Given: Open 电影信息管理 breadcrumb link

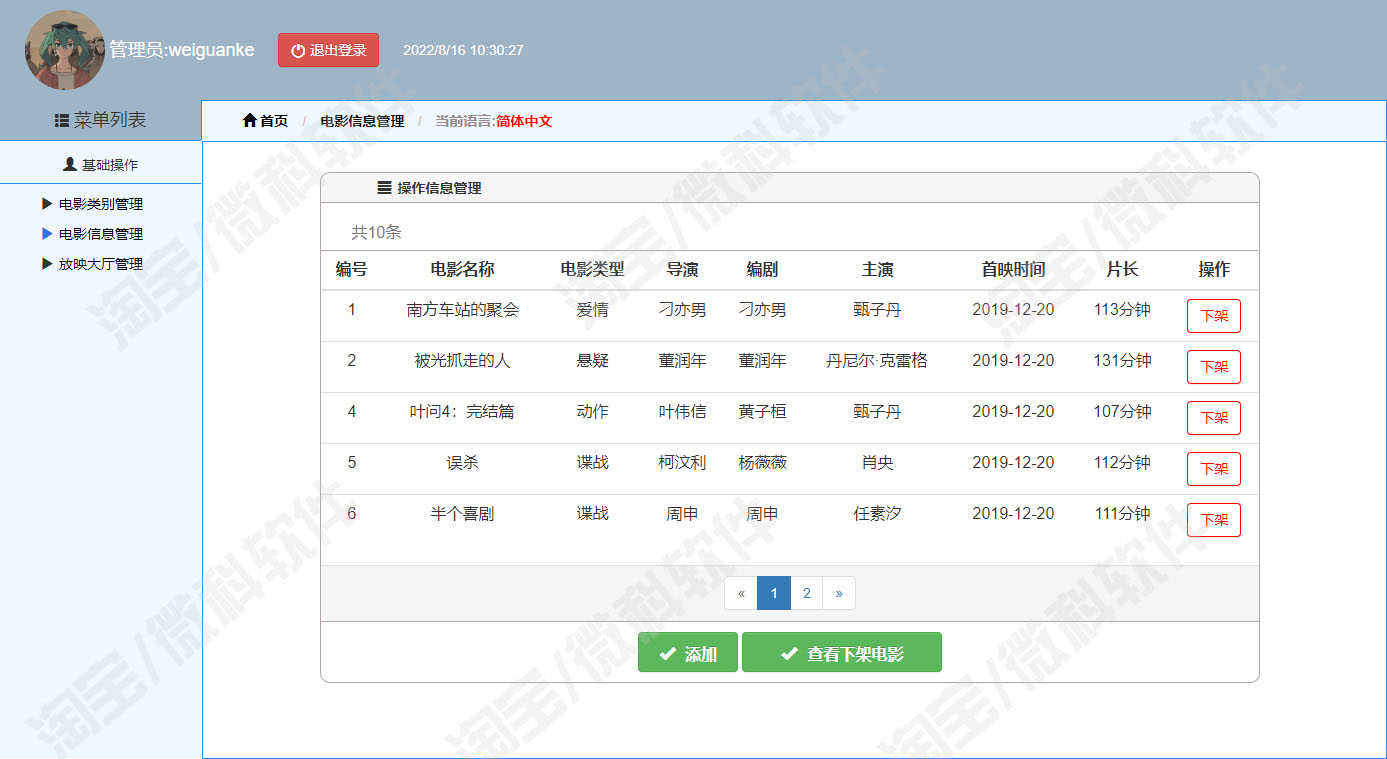Looking at the screenshot, I should tap(362, 121).
